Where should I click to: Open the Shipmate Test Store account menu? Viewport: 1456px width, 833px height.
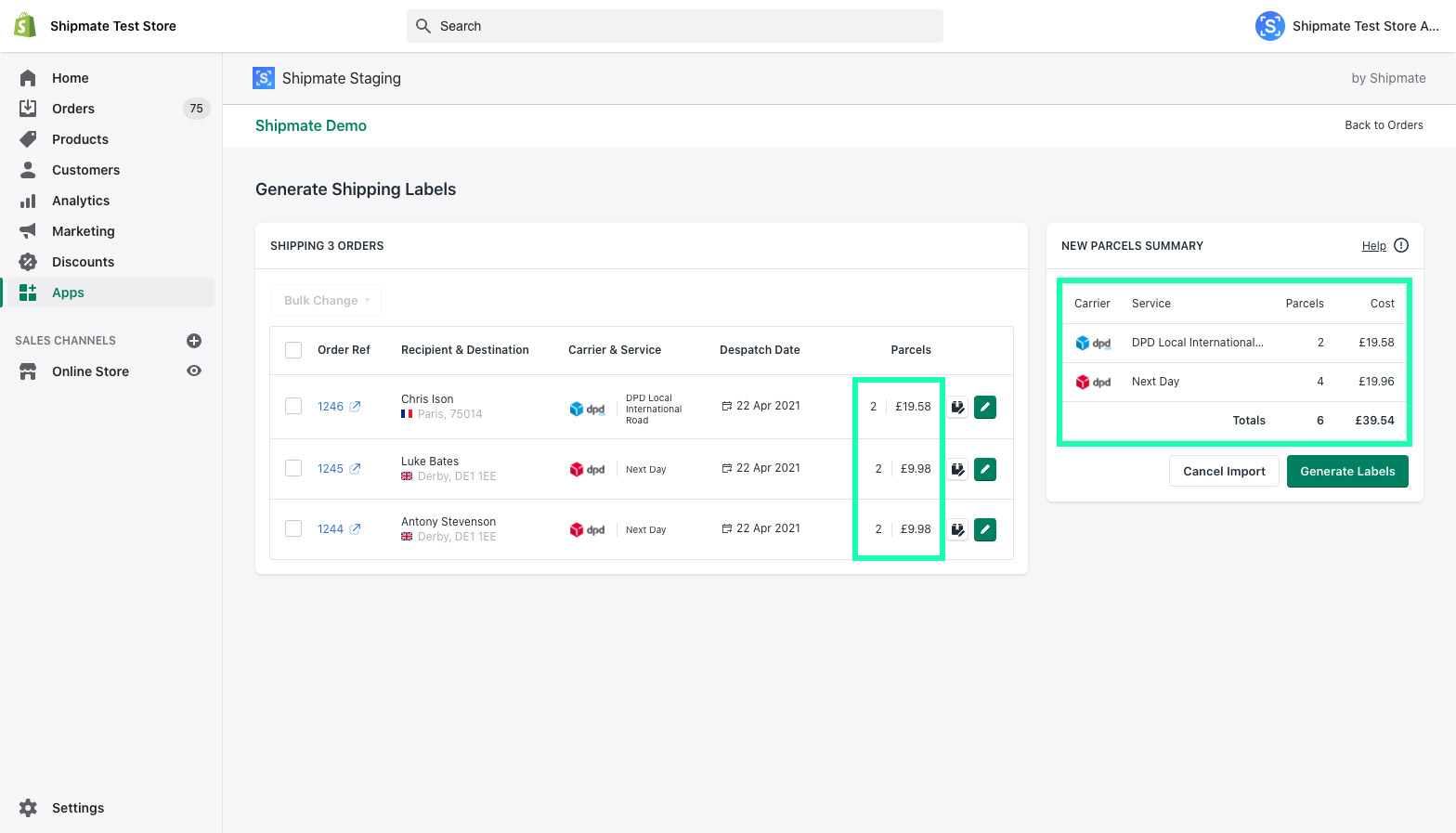coord(1346,26)
